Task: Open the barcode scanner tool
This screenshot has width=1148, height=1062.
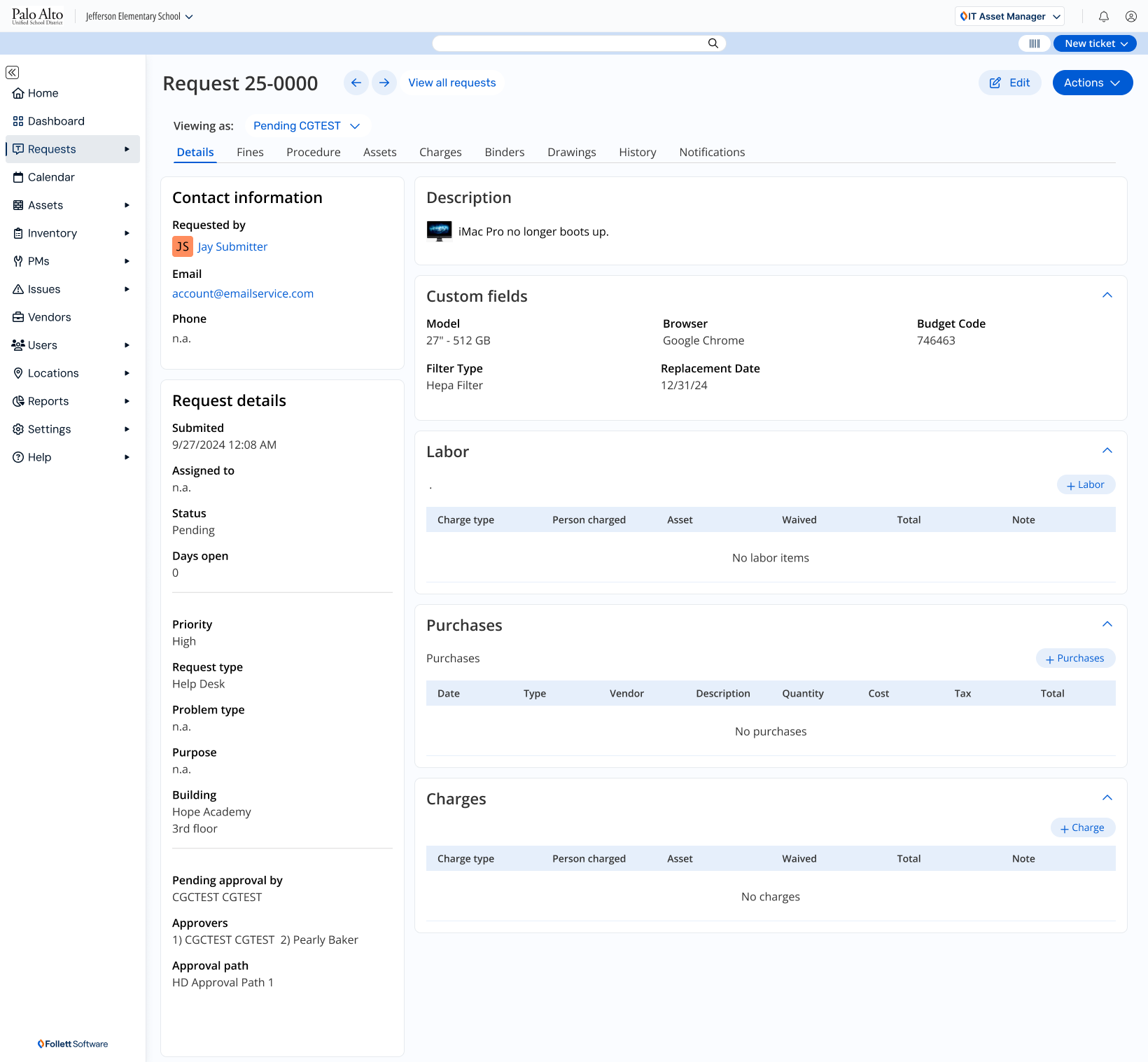Action: point(1034,43)
